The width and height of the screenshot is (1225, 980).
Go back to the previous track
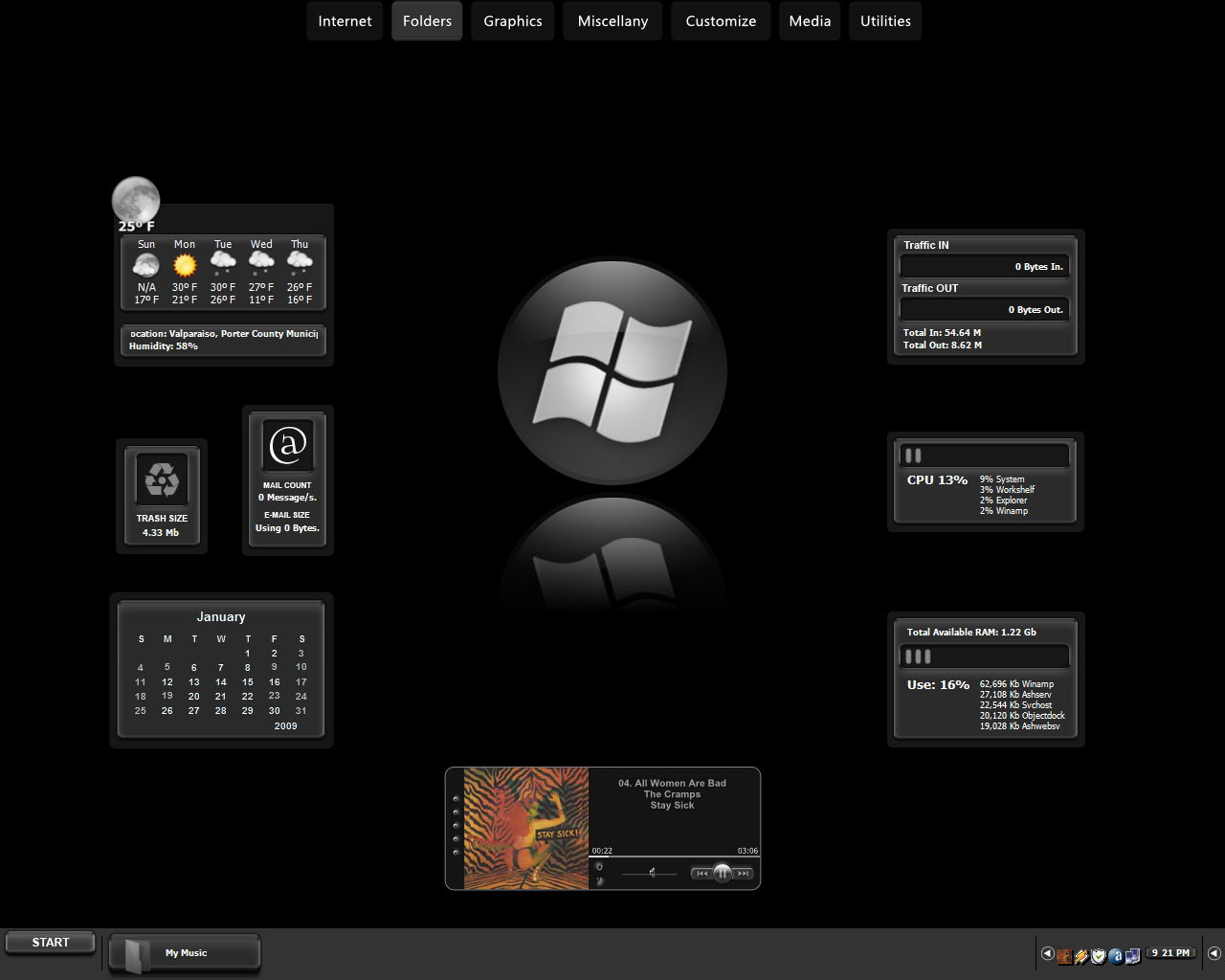[702, 874]
